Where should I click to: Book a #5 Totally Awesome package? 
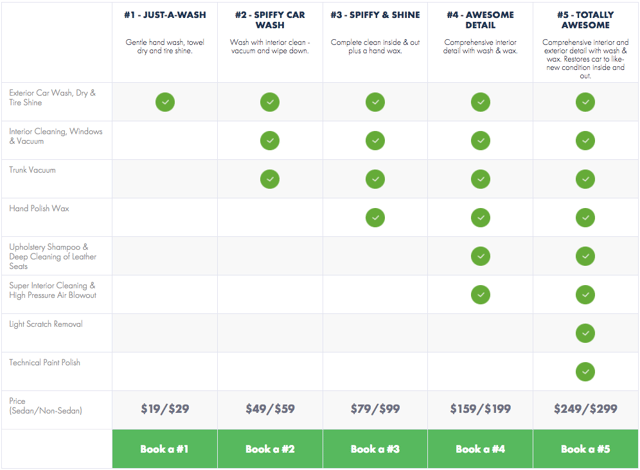(x=586, y=449)
